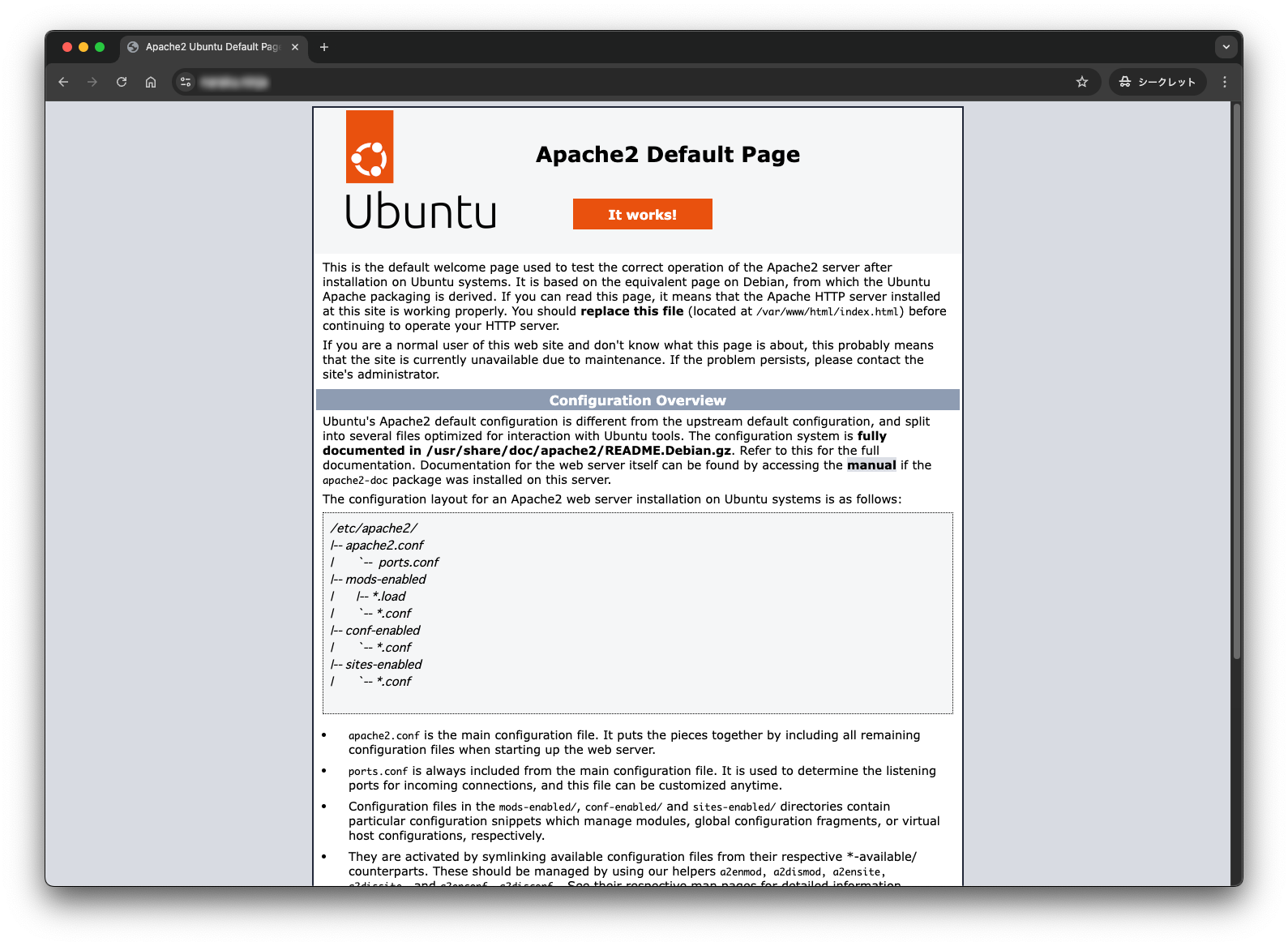
Task: Open the manual link
Action: pos(871,465)
